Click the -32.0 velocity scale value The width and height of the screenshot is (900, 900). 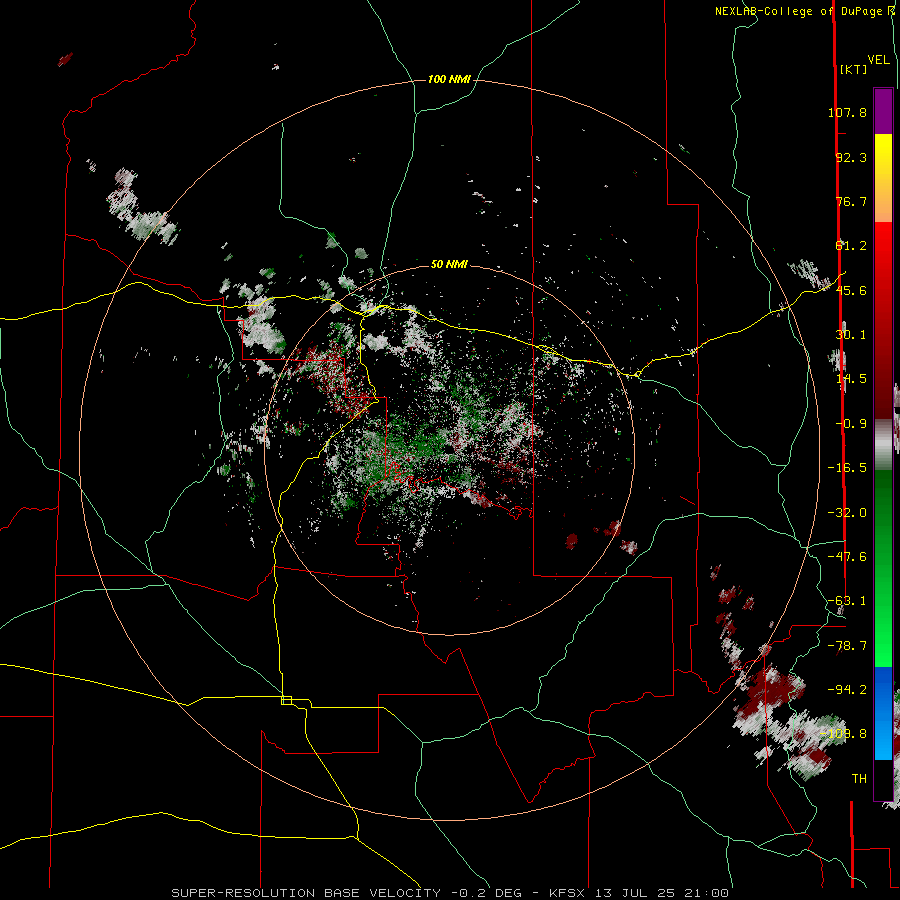pyautogui.click(x=847, y=513)
